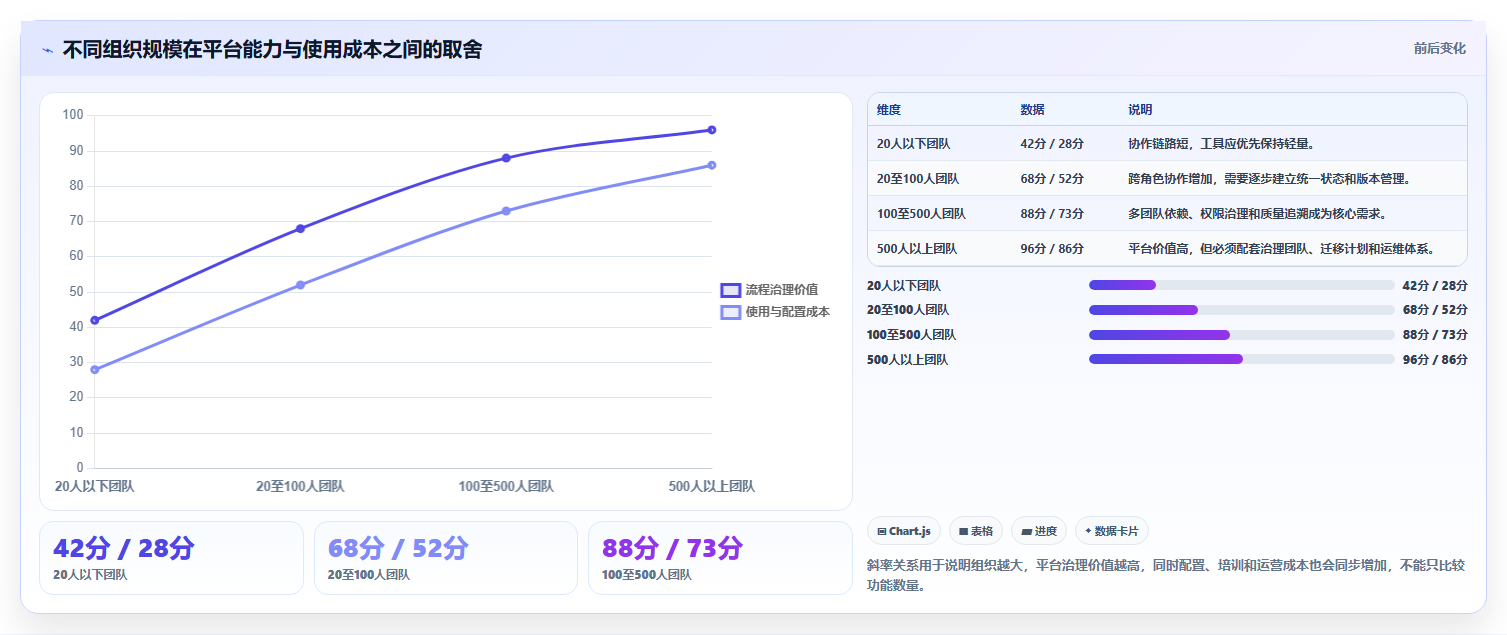Click the lightning icon beside the title
The width and height of the screenshot is (1507, 635).
[x=47, y=49]
